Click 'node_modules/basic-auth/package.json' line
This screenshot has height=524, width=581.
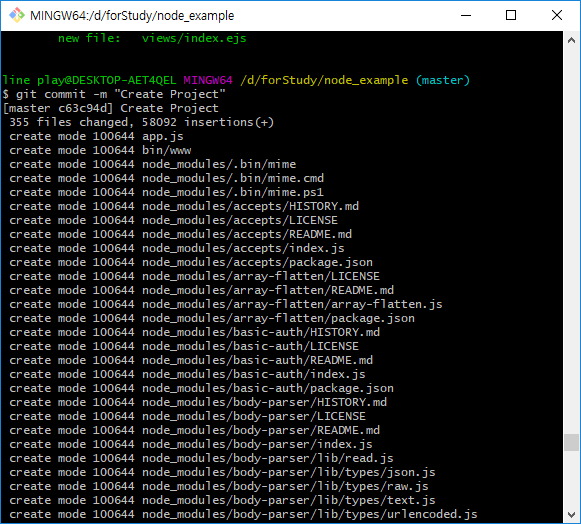coord(202,389)
